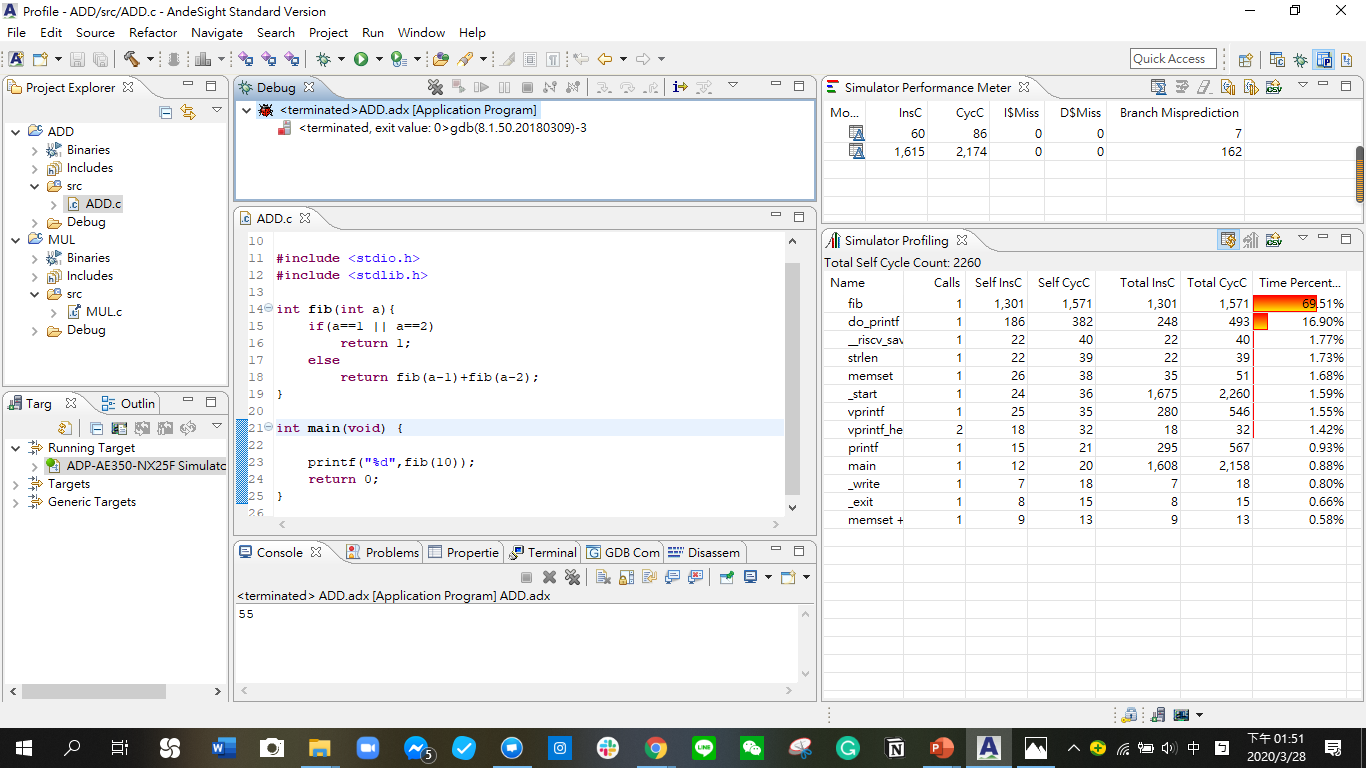1366x768 pixels.
Task: Collapse the Running Target tree node
Action: (15, 448)
